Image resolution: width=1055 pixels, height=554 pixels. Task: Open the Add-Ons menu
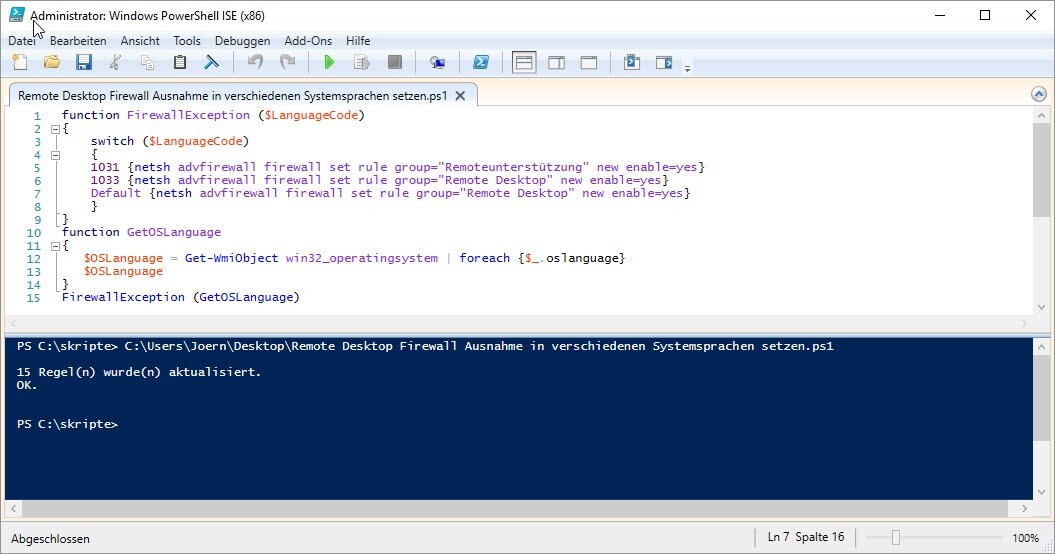point(308,41)
